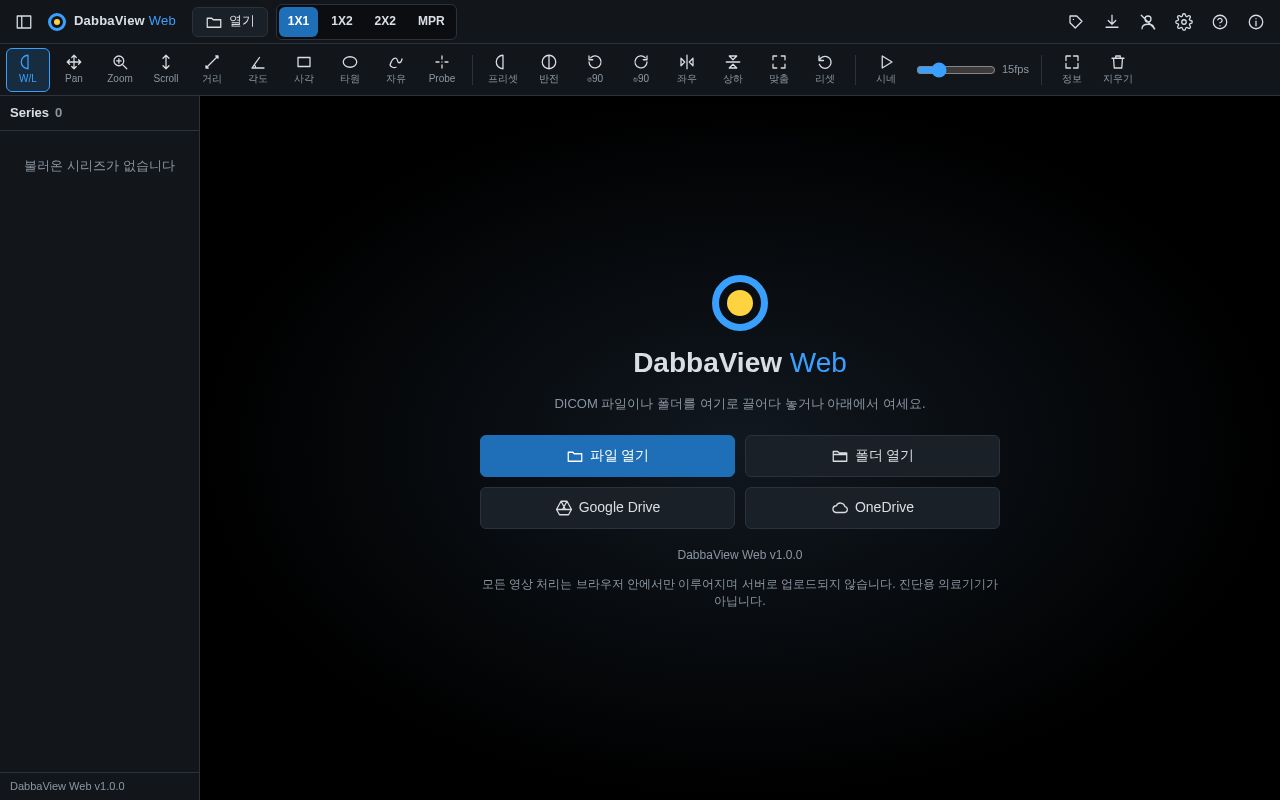Select the 각도 angle tool

[258, 70]
